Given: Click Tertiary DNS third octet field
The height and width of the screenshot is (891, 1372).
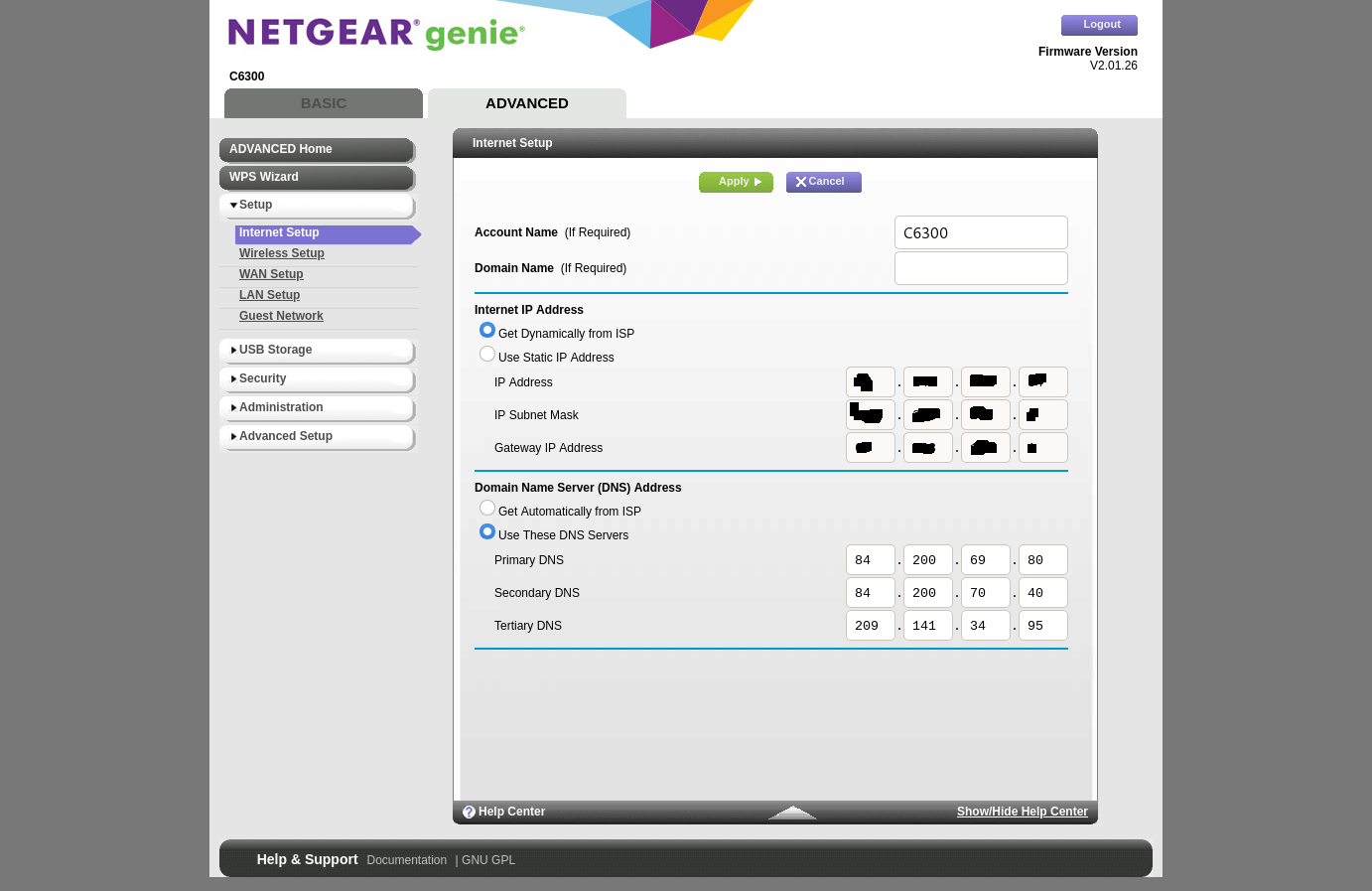Looking at the screenshot, I should tap(986, 626).
